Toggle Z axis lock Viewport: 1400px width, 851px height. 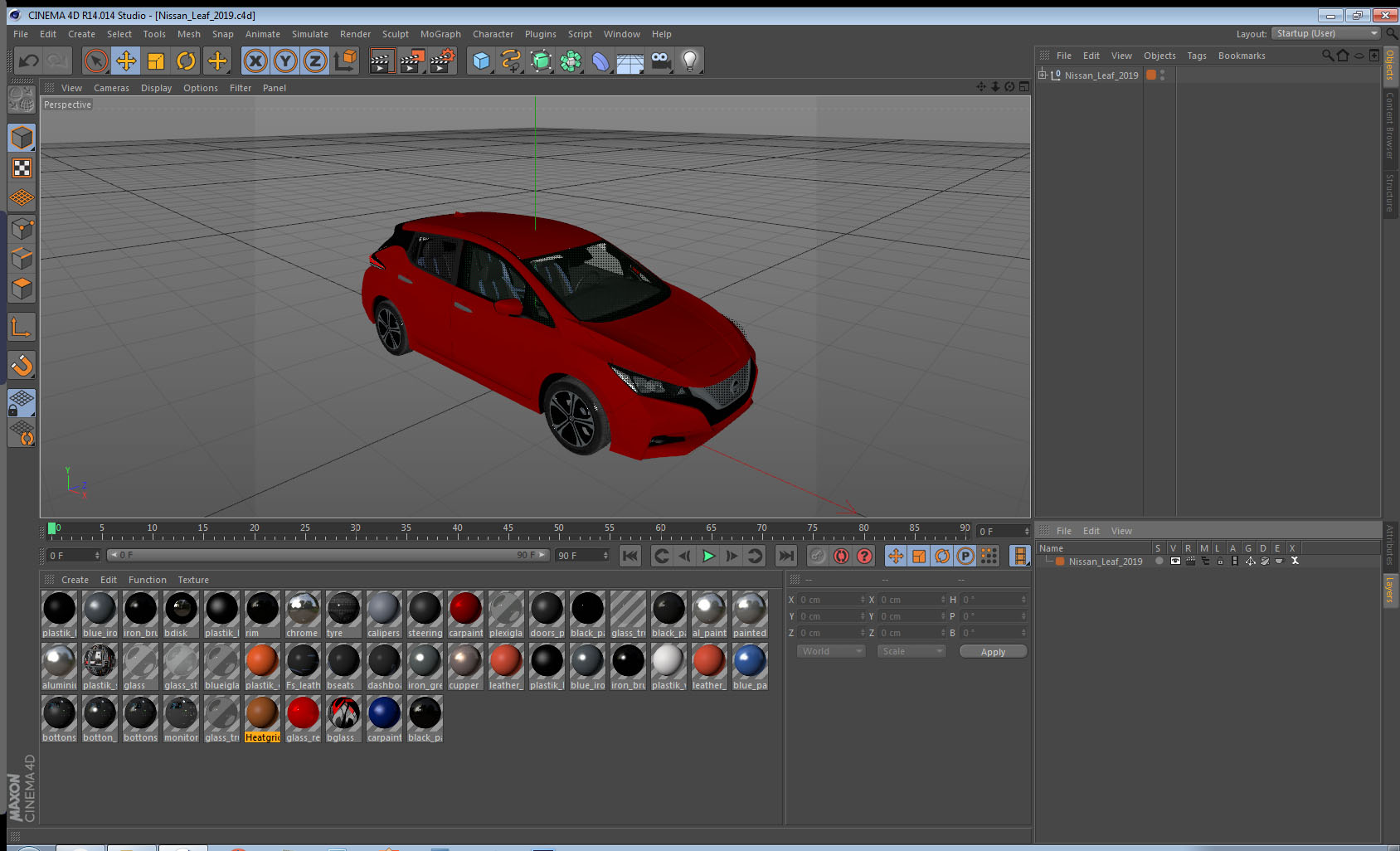(x=315, y=61)
